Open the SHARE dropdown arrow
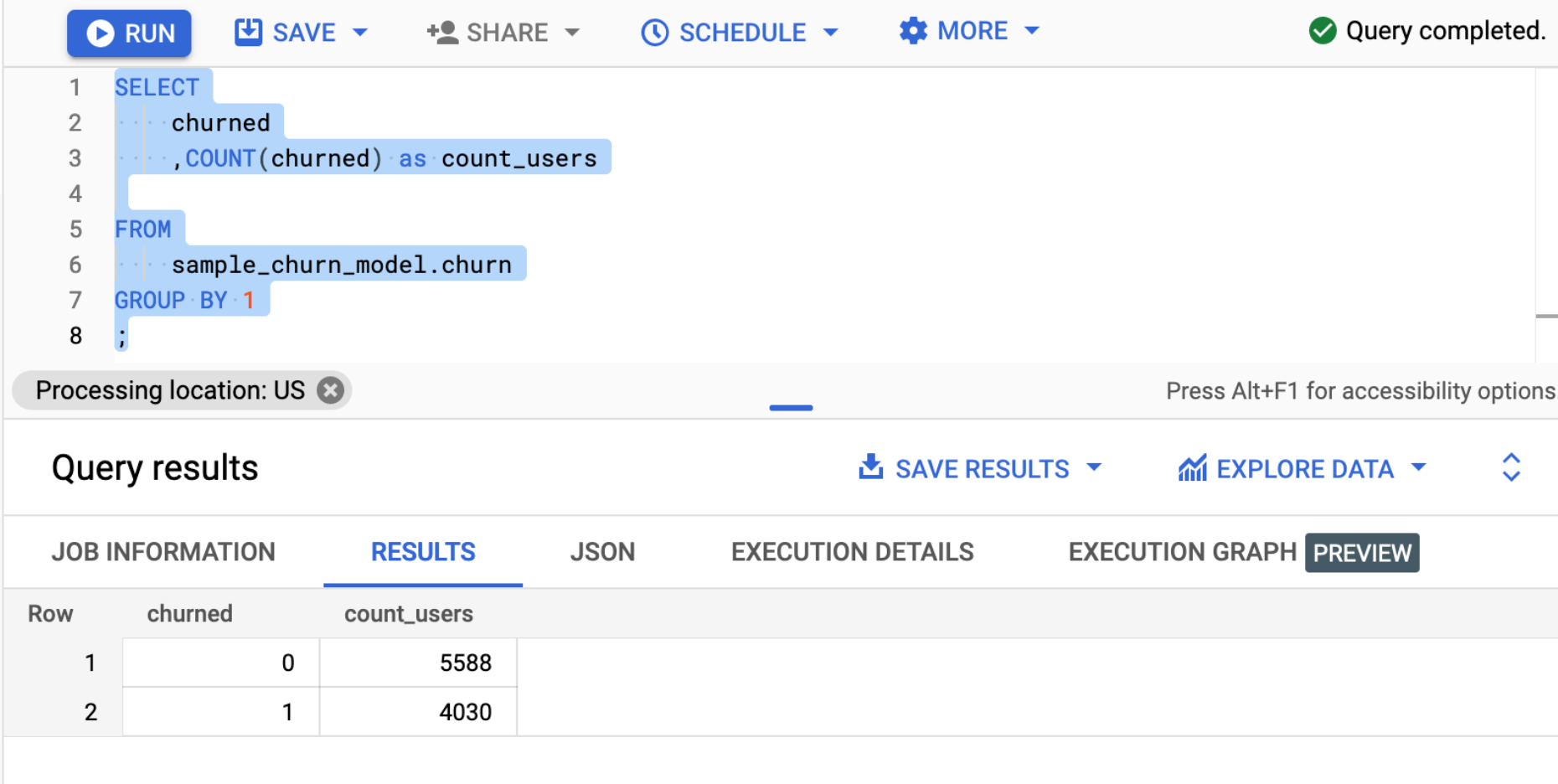 click(x=573, y=33)
